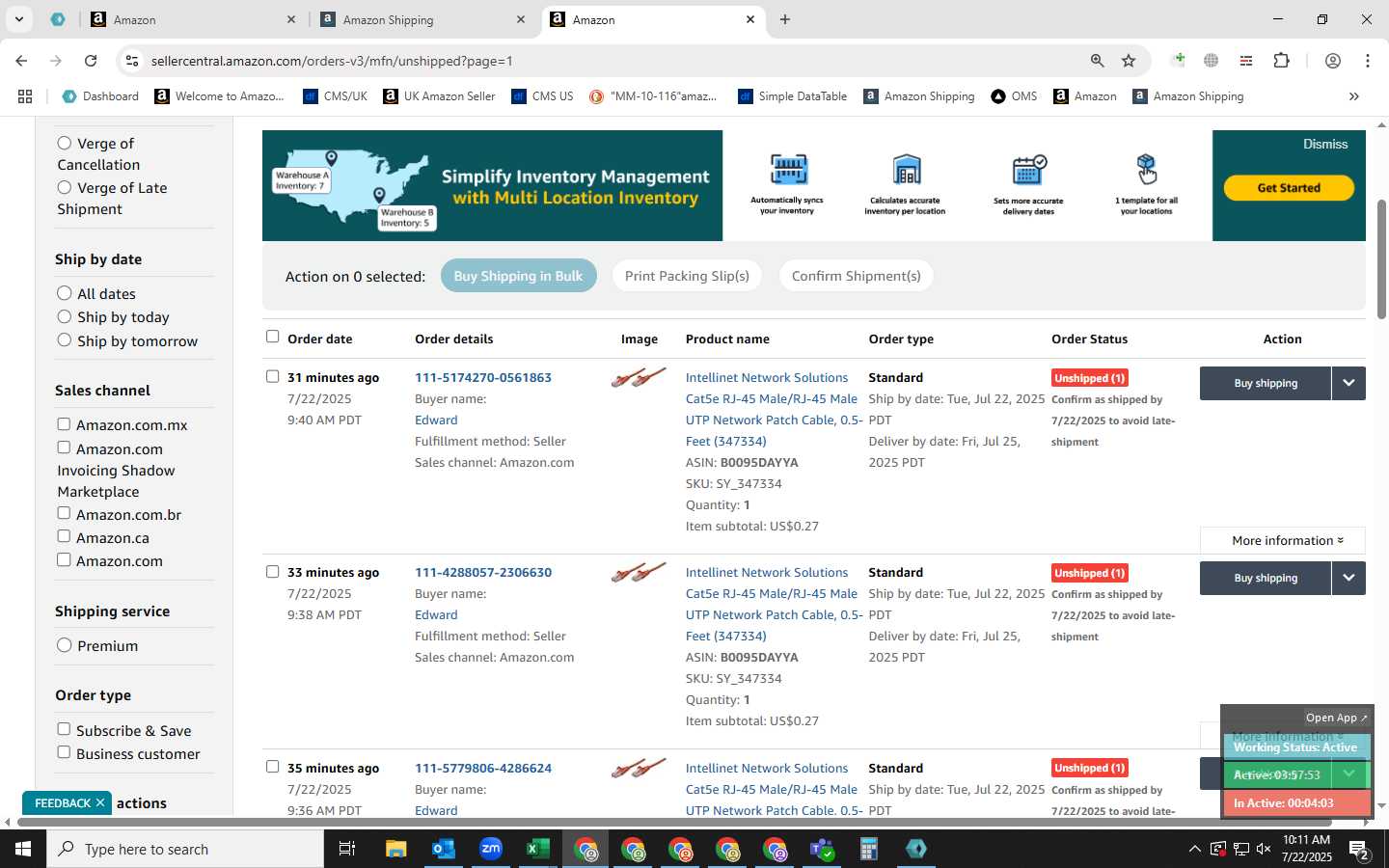Close the Amazon Shipping tab
This screenshot has width=1389, height=868.
point(521,19)
